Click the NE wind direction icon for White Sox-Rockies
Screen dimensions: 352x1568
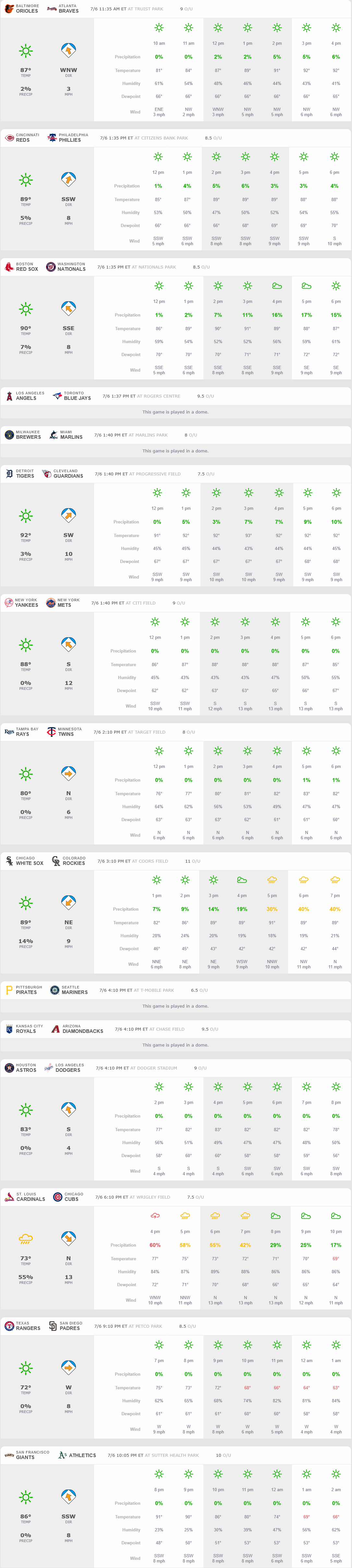point(68,903)
